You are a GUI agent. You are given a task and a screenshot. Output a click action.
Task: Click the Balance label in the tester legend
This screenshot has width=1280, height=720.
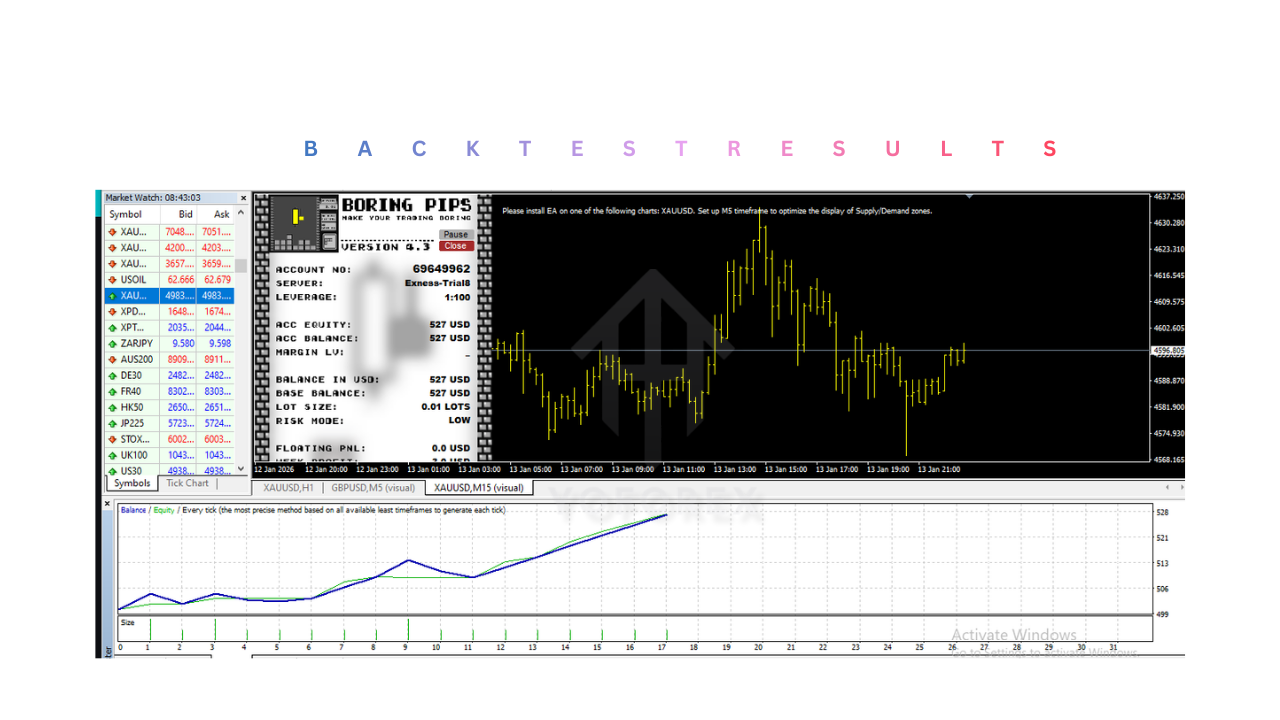(x=131, y=509)
